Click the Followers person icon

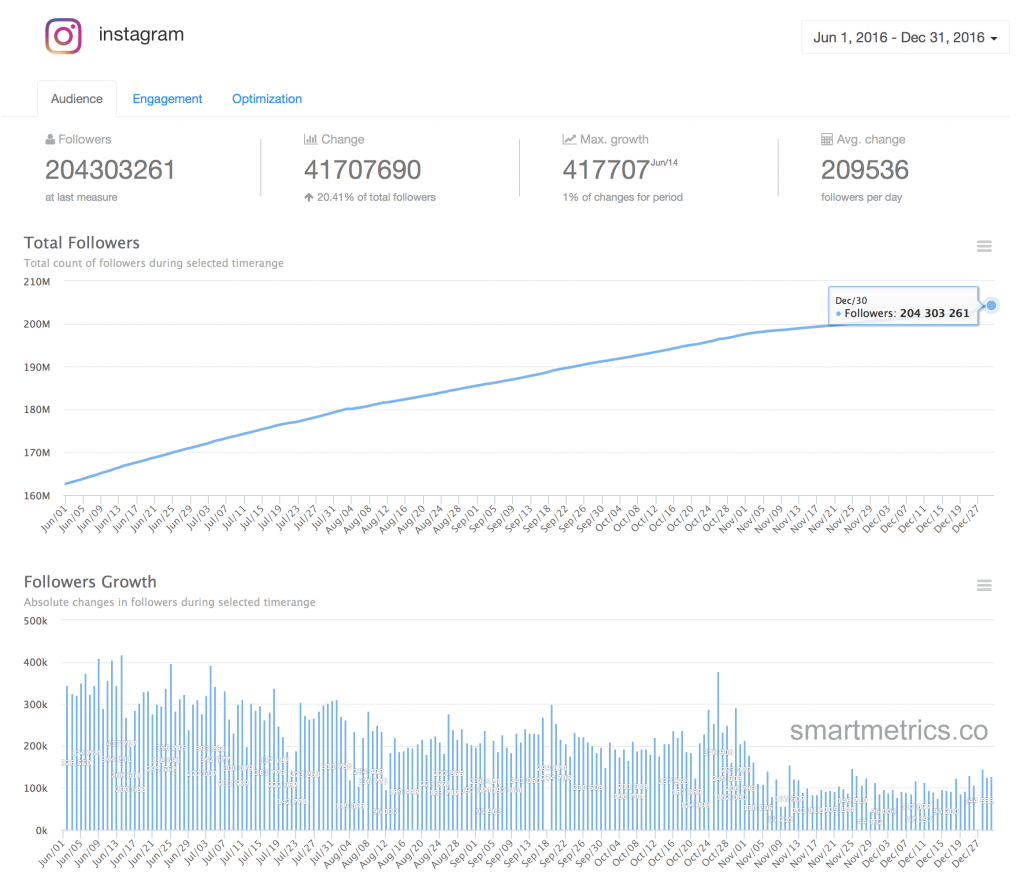[50, 139]
